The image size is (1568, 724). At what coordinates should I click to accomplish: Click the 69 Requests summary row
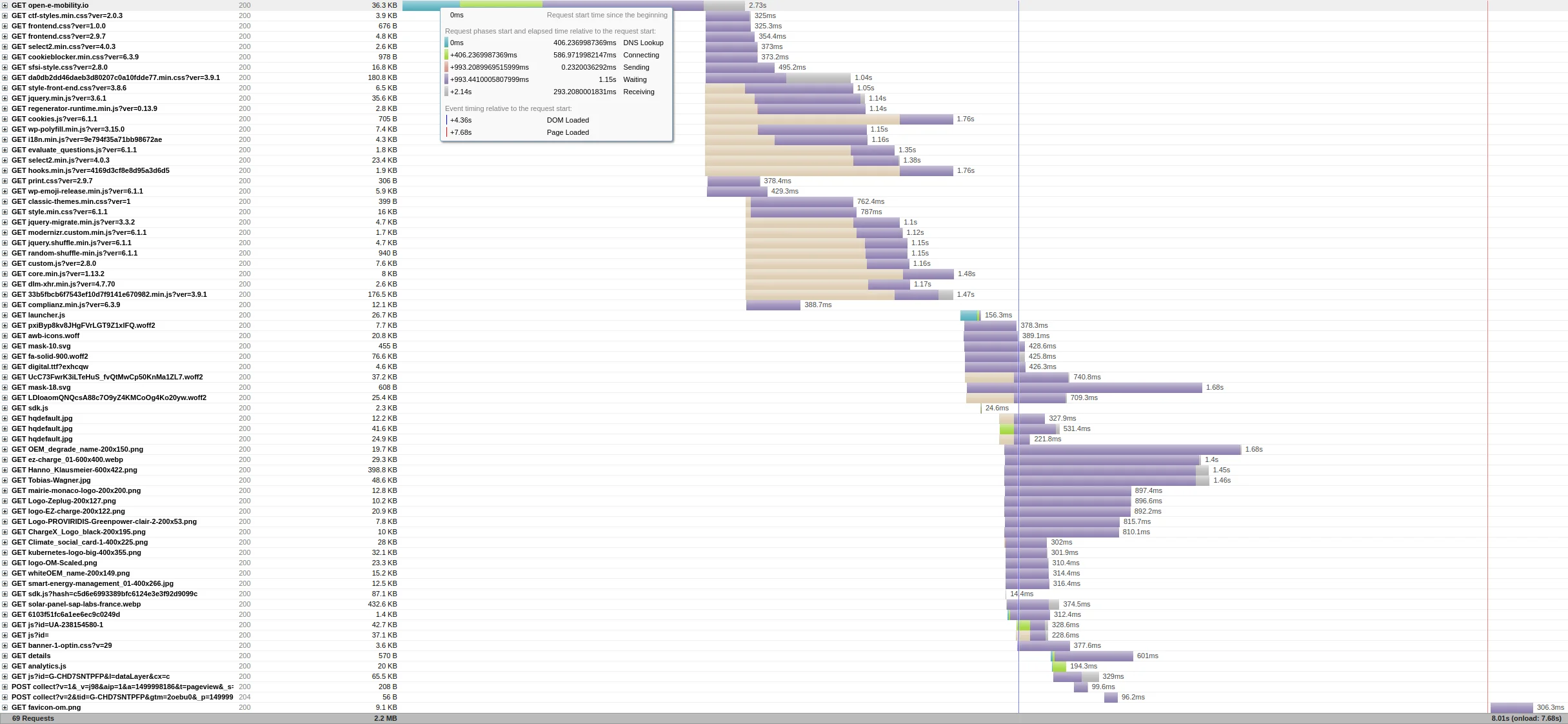(33, 718)
